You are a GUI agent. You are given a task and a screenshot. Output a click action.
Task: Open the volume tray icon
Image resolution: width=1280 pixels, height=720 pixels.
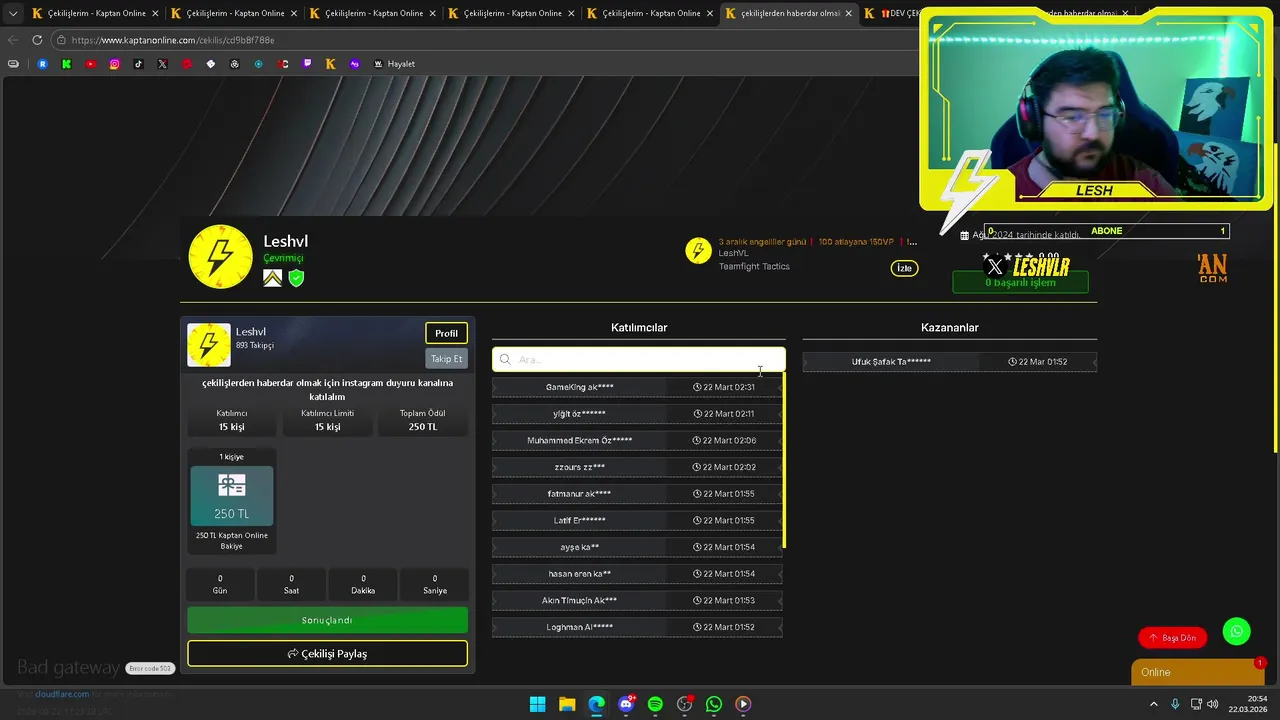pyautogui.click(x=1213, y=704)
